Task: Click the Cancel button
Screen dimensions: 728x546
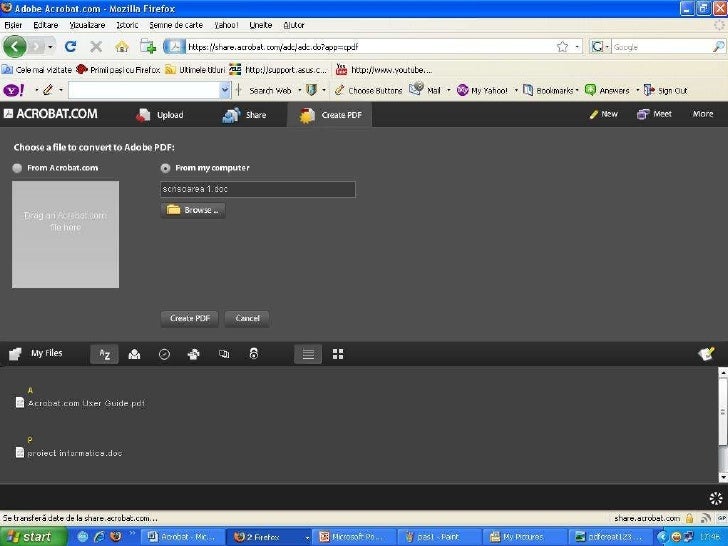Action: pos(247,318)
